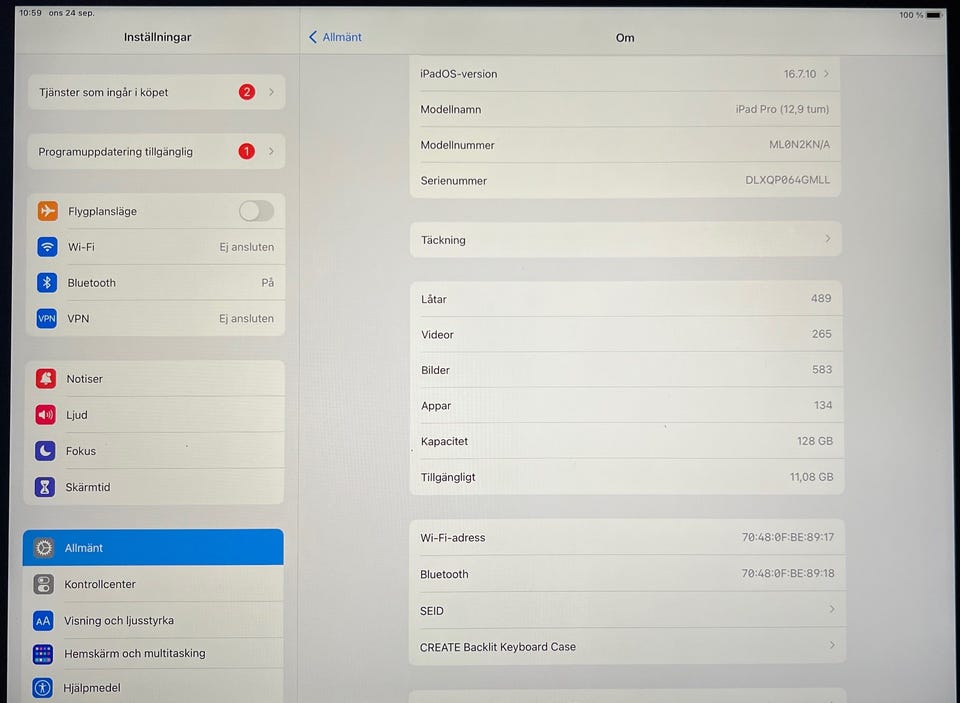
Task: Open Wi-Fi settings row
Action: pos(156,247)
